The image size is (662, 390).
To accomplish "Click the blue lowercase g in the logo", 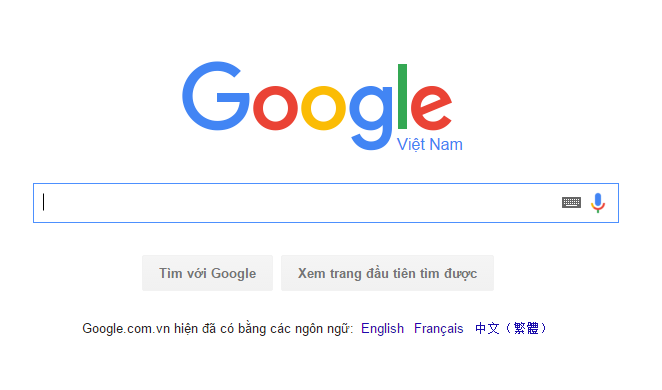I will tap(371, 117).
